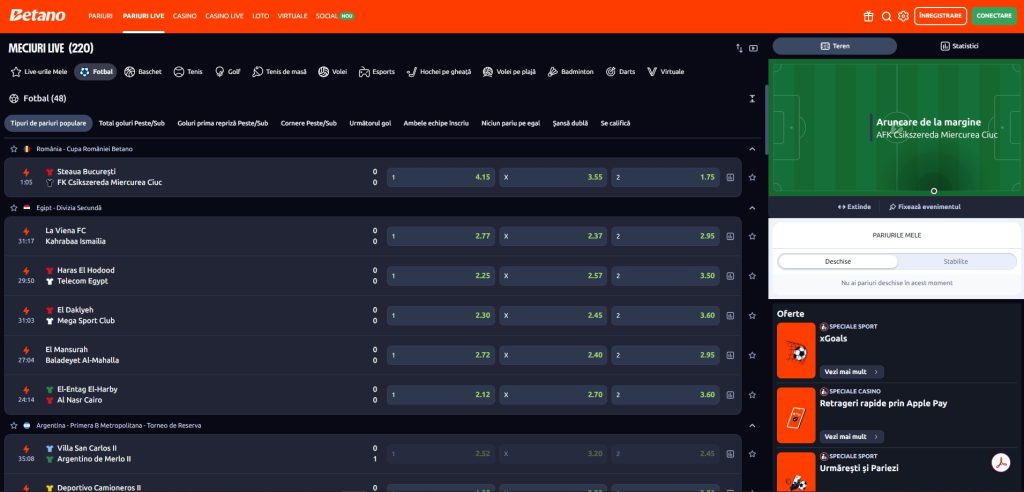Favorite the El Mansurah match star
Screen dimensions: 1024x492
[x=752, y=355]
